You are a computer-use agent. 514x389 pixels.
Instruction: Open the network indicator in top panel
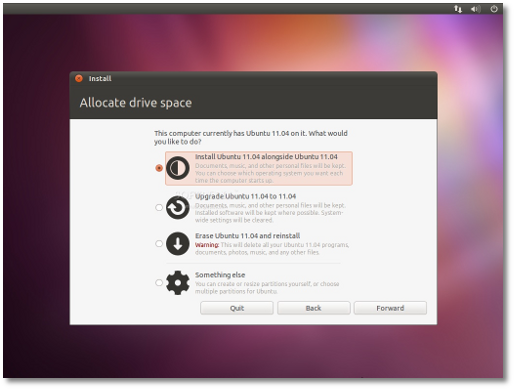[458, 9]
